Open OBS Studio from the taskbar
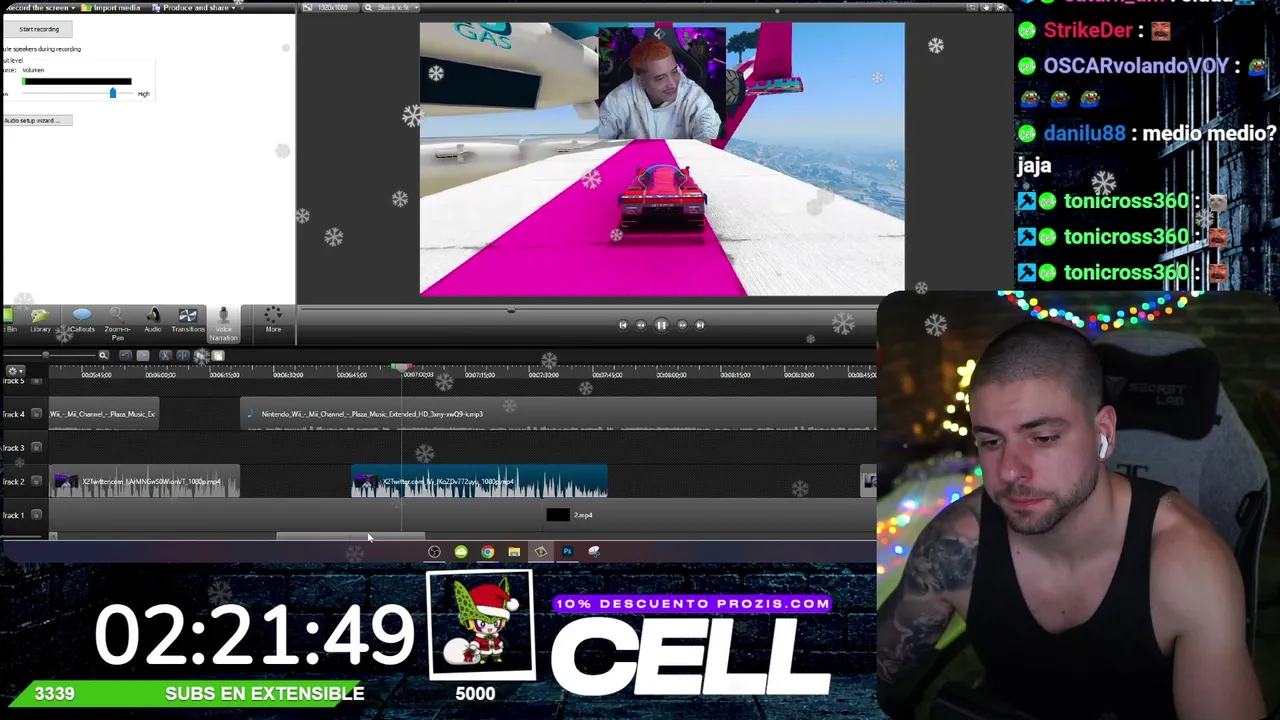Image resolution: width=1280 pixels, height=720 pixels. coord(434,552)
